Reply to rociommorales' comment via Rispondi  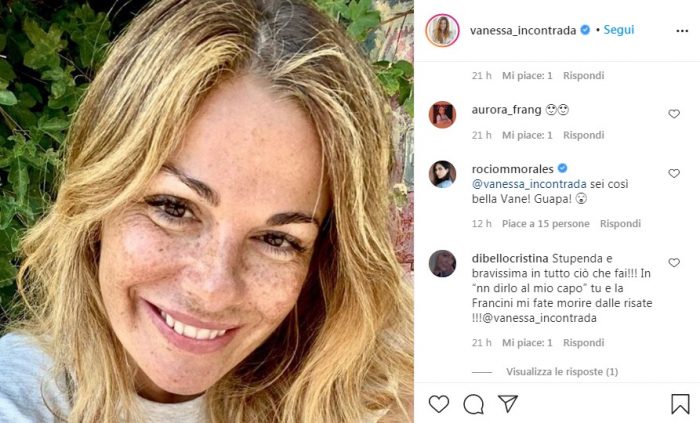point(620,224)
